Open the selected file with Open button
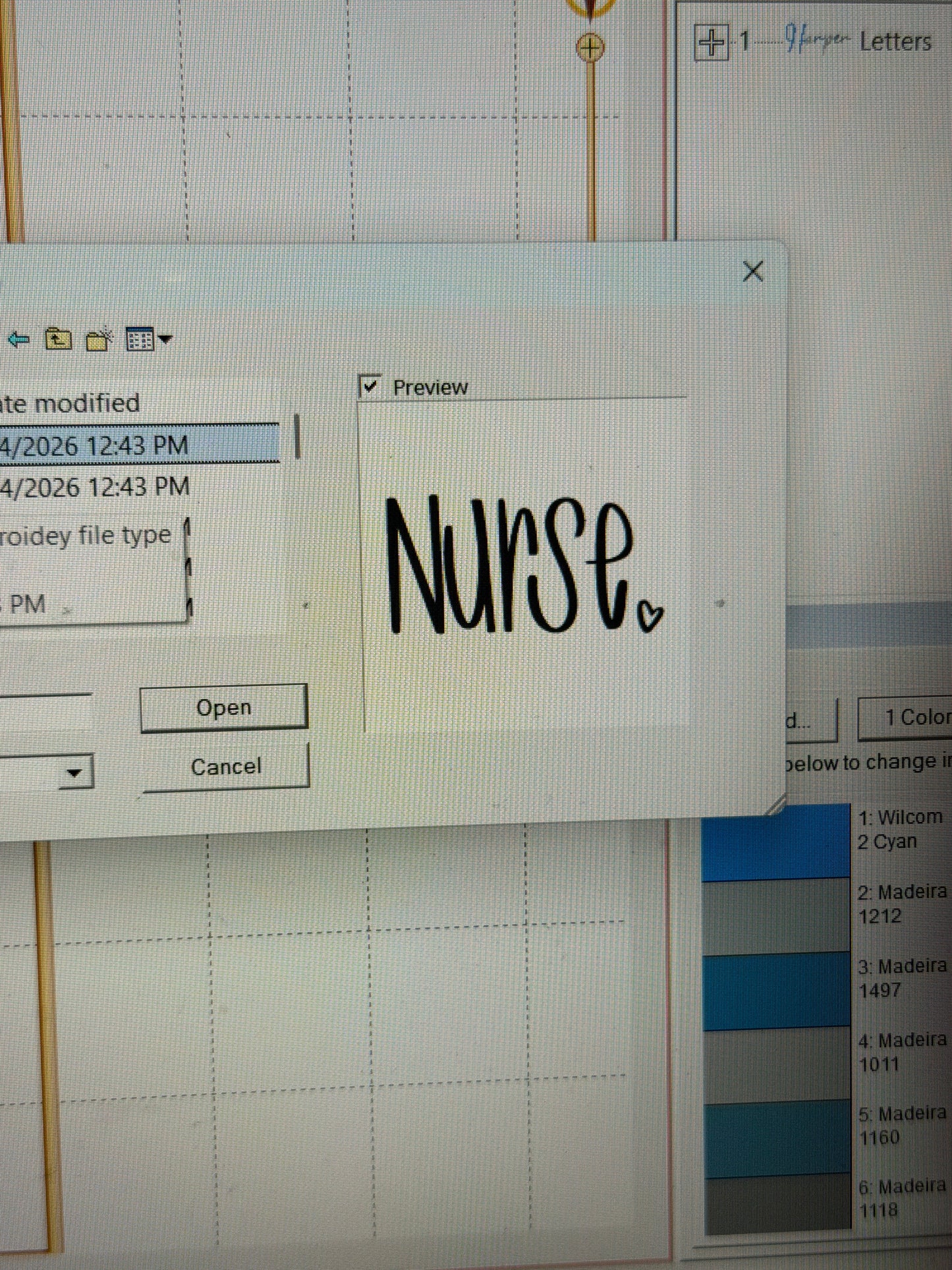This screenshot has height=1270, width=952. [224, 708]
